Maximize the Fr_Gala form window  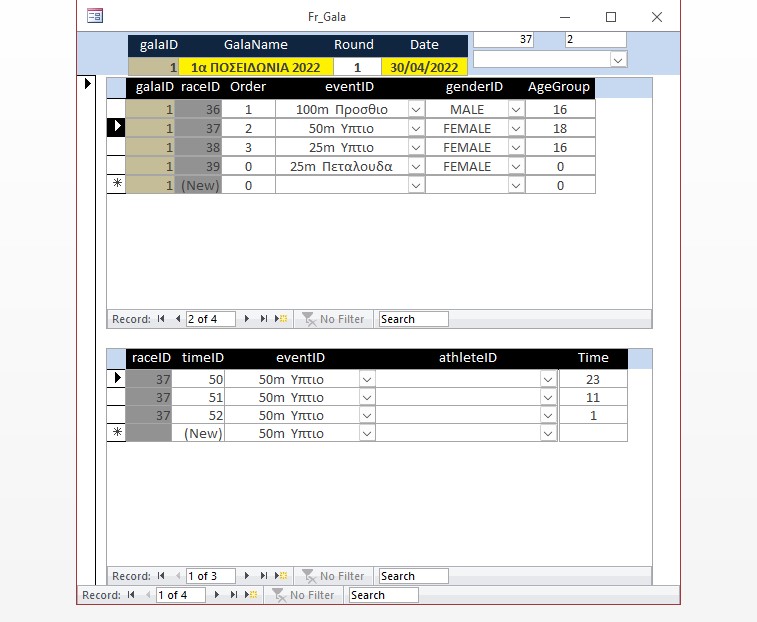point(611,17)
